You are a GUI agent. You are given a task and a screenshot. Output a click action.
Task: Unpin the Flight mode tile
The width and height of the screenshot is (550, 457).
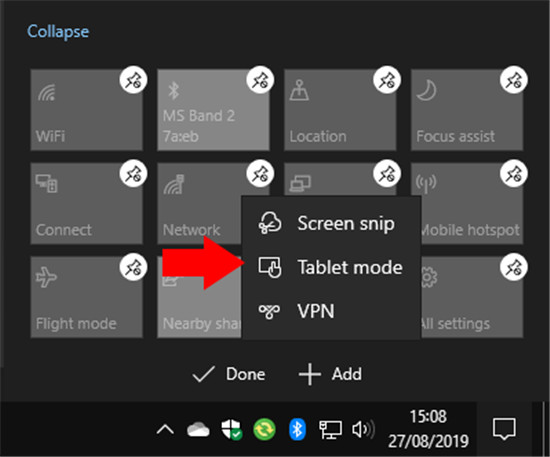(x=133, y=267)
